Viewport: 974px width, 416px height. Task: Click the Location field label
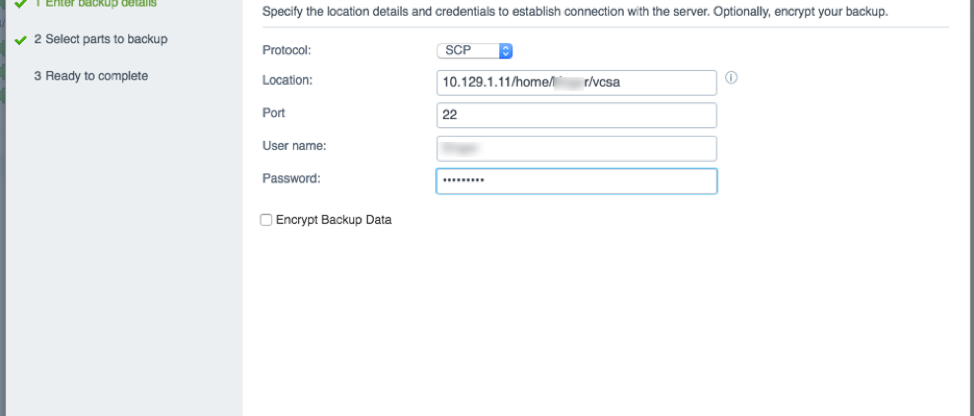(288, 80)
